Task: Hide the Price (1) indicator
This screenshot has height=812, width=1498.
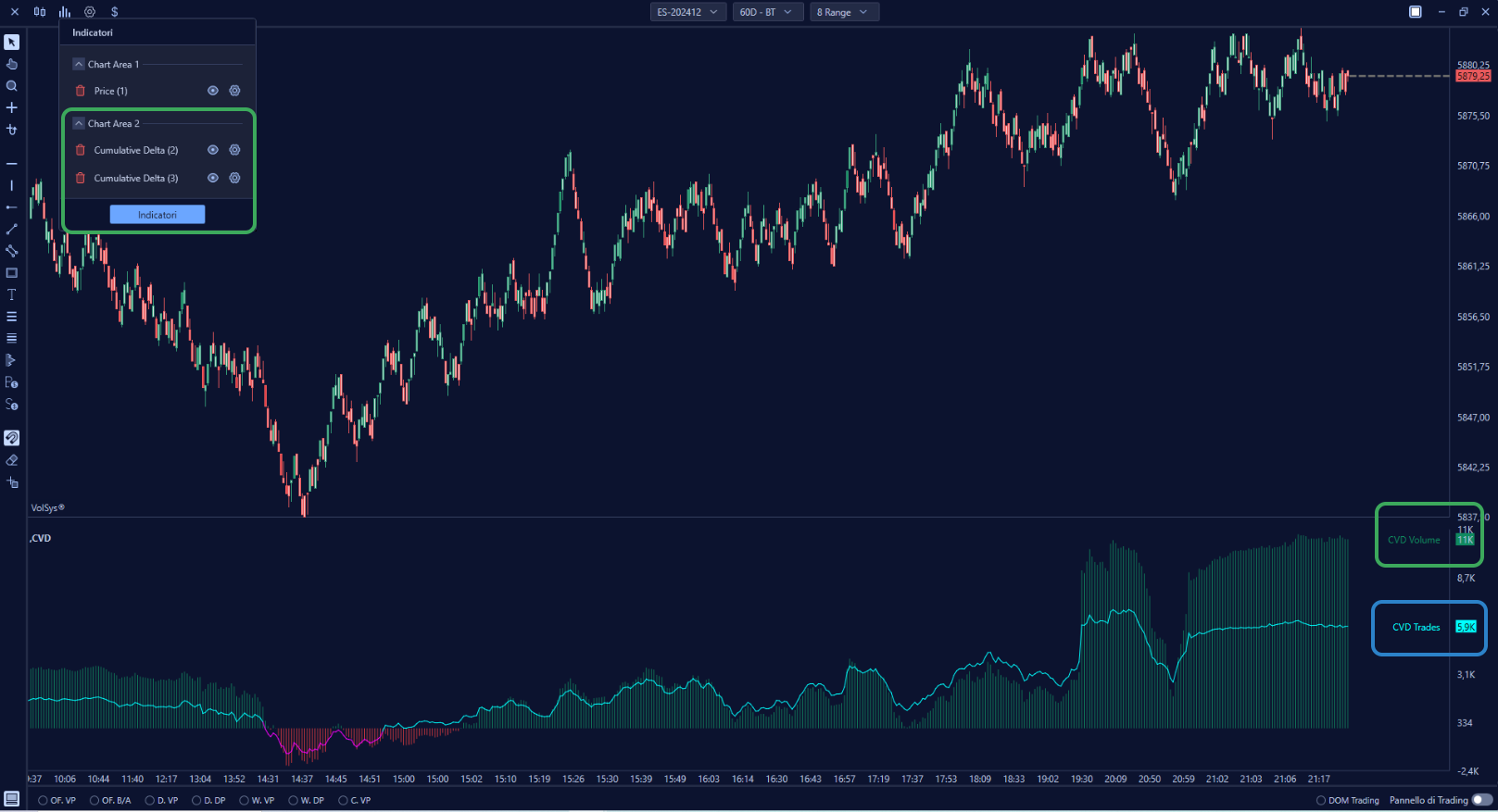Action: coord(213,91)
